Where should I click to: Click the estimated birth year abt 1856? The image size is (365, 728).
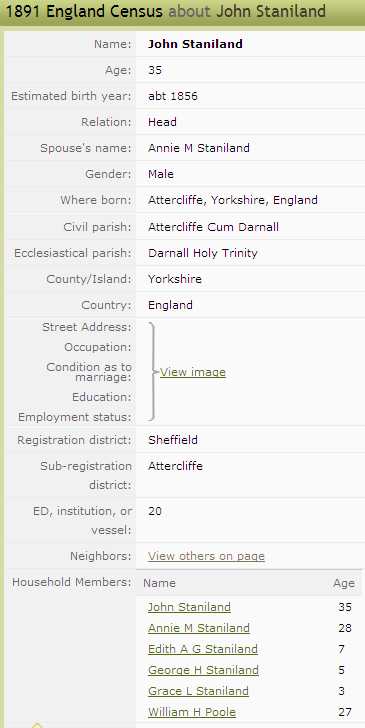[x=173, y=96]
